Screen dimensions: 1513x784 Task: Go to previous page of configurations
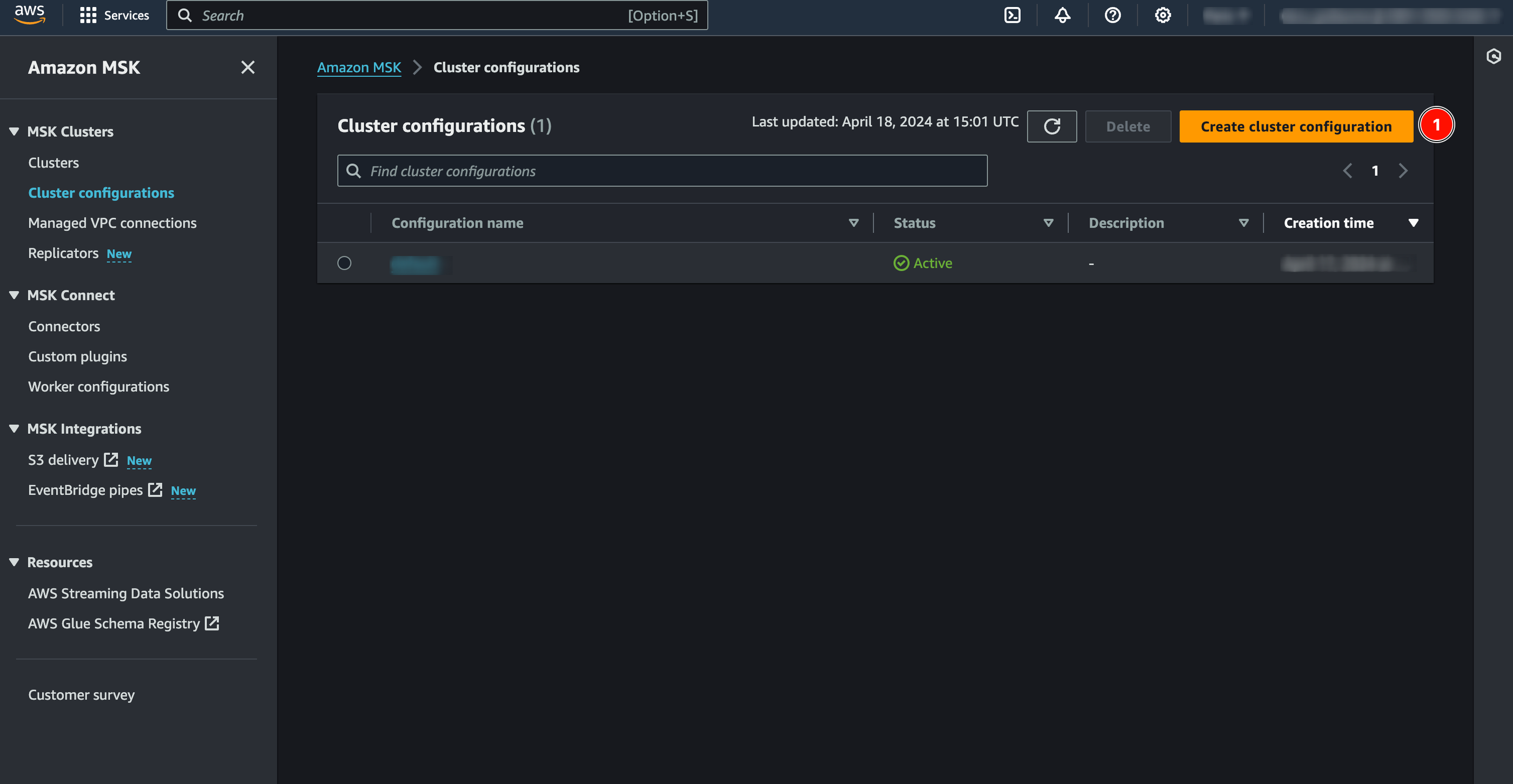point(1348,171)
